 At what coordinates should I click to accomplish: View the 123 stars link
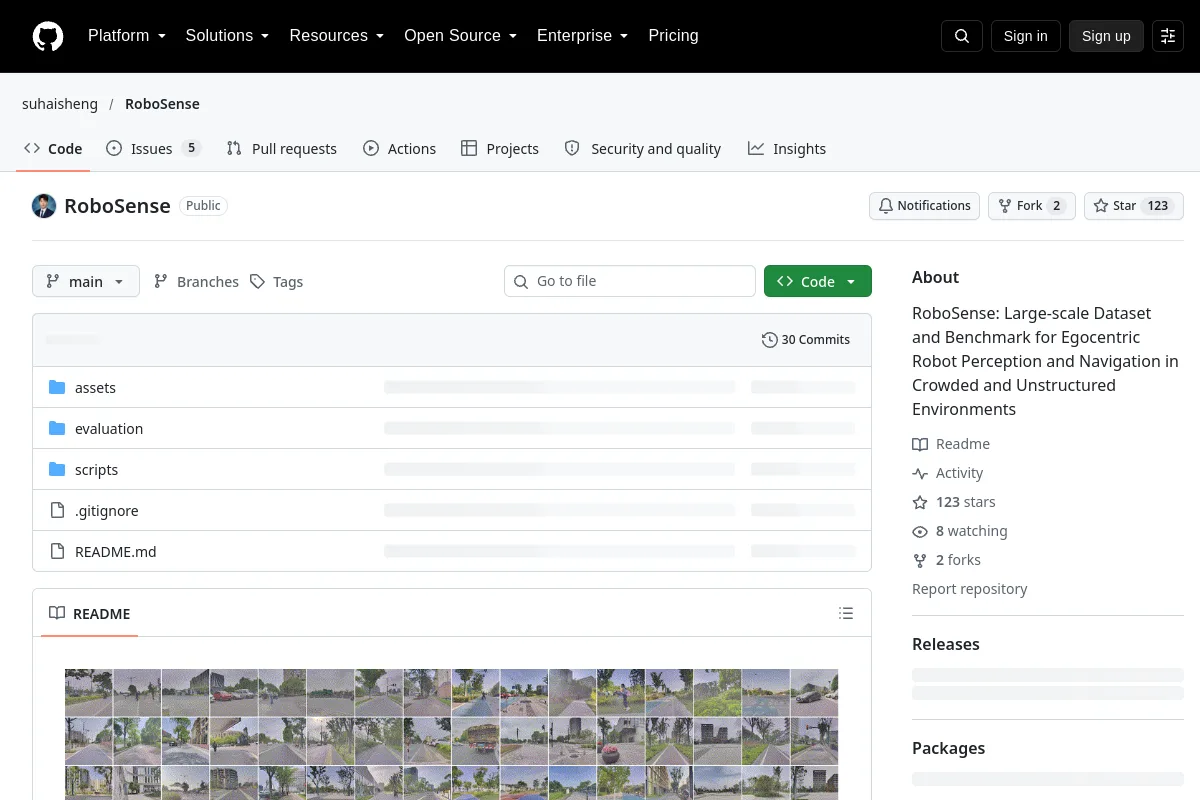(954, 502)
